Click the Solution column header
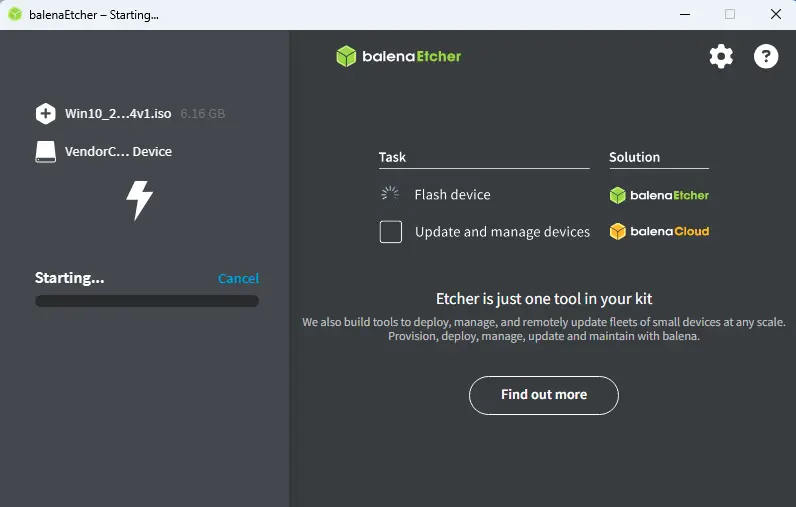Image resolution: width=796 pixels, height=507 pixels. [x=635, y=157]
